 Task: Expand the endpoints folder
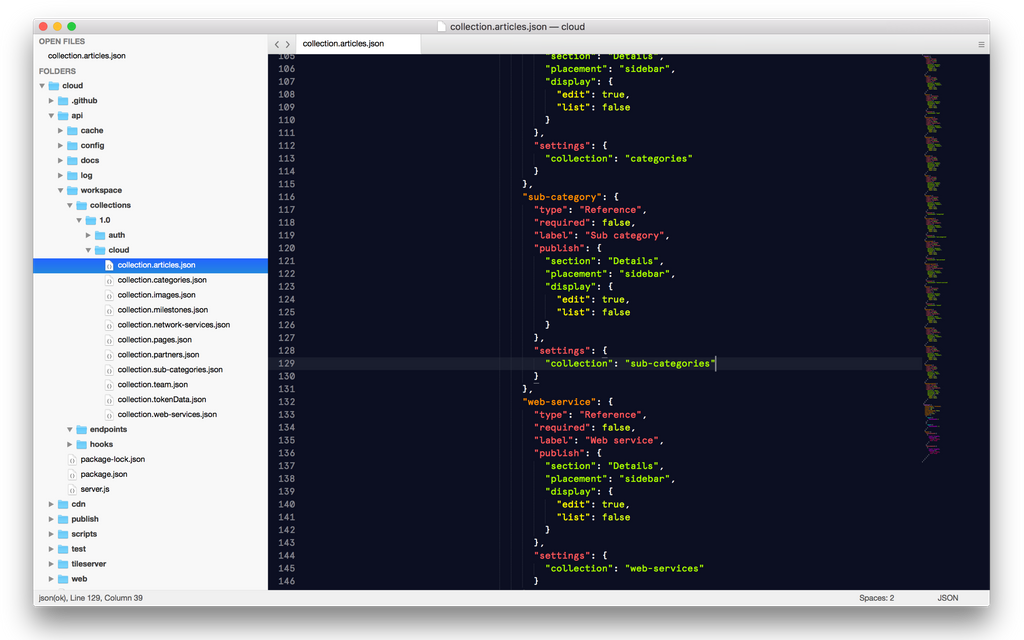coord(68,429)
